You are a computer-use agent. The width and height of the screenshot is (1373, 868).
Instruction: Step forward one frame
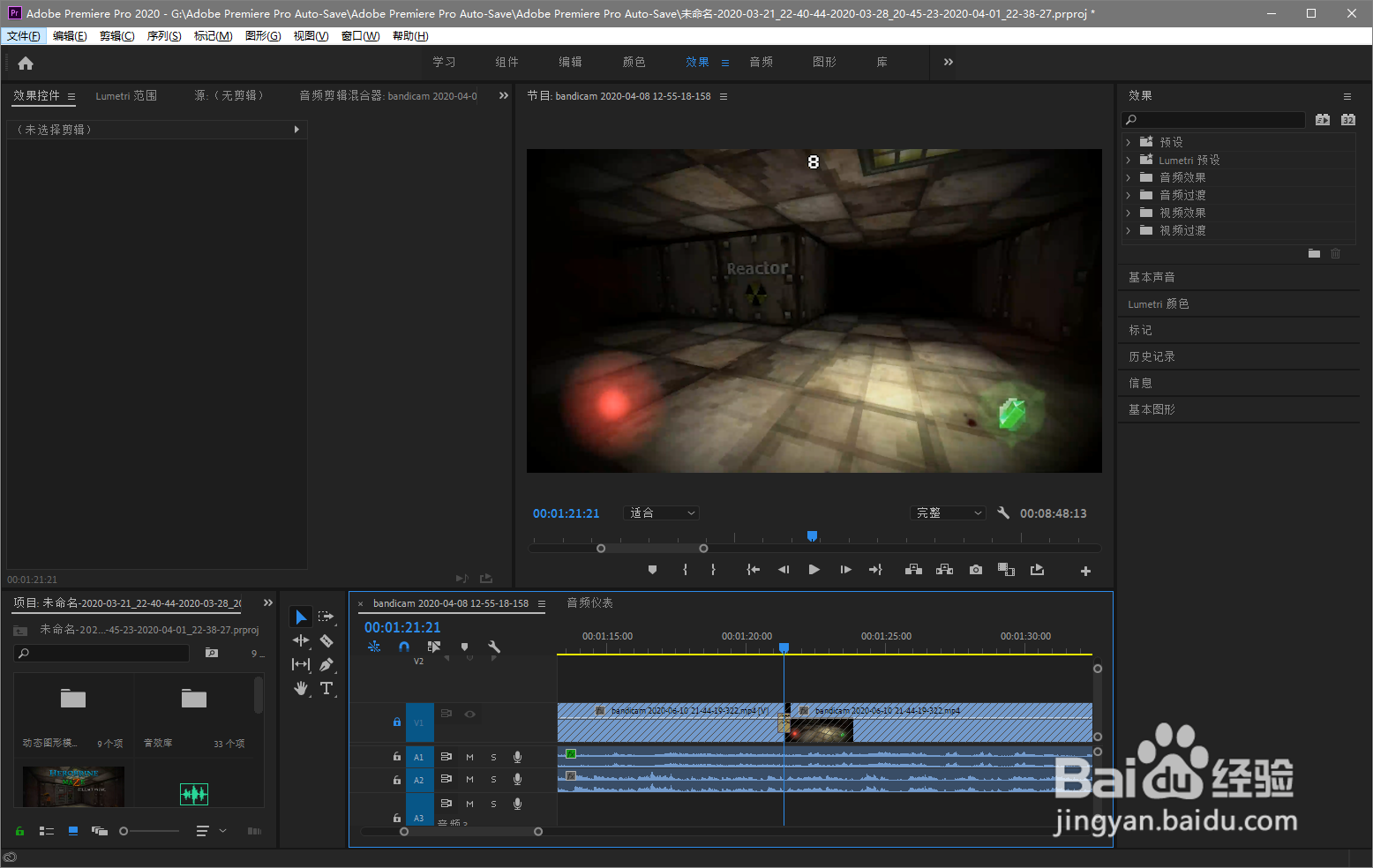tap(845, 570)
